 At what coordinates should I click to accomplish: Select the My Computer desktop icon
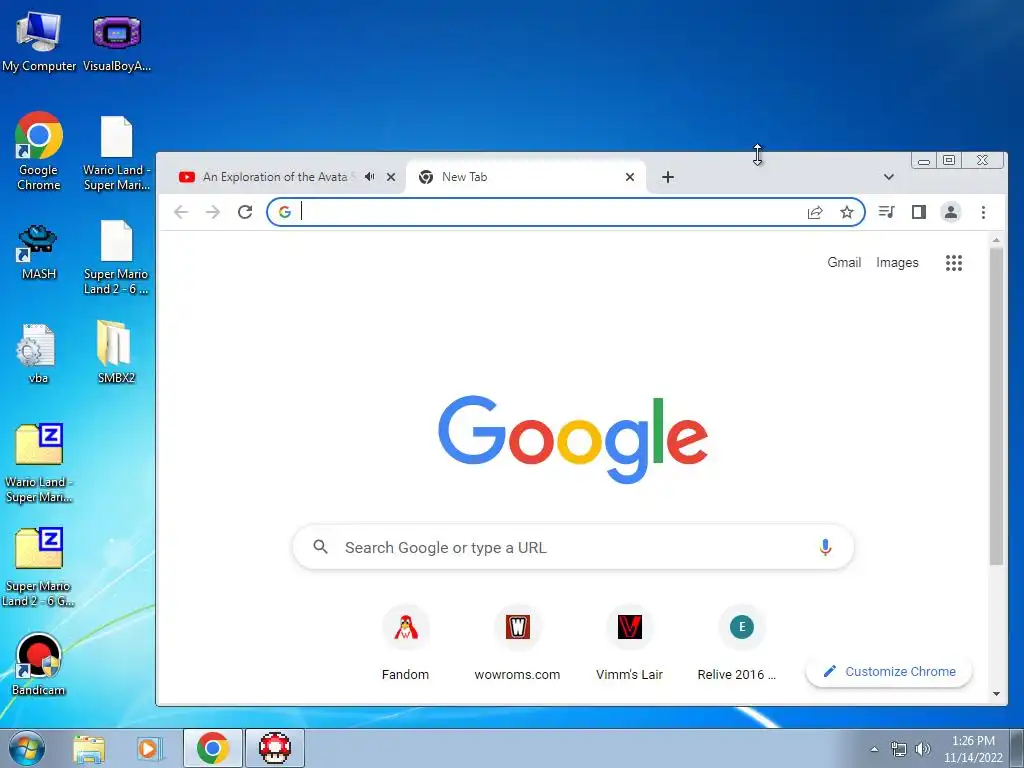(39, 42)
